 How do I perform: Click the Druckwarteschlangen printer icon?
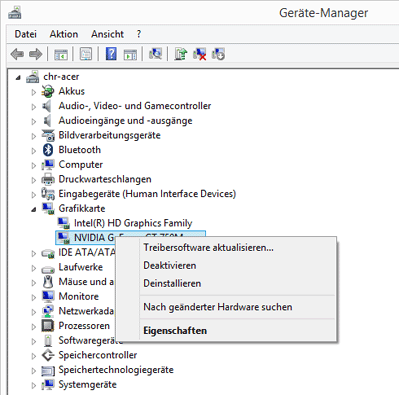point(48,179)
